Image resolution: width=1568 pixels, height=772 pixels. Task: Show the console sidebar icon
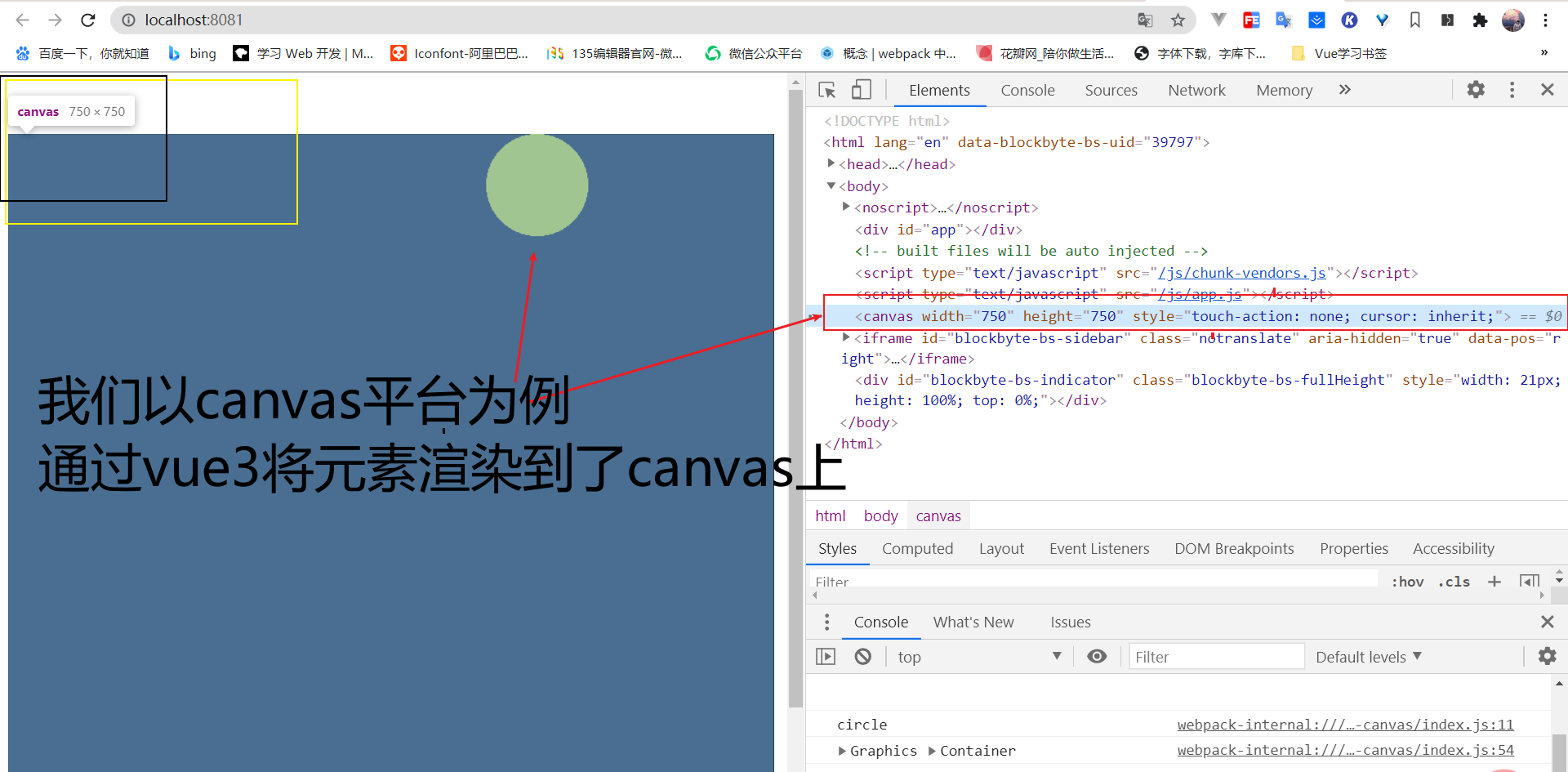pyautogui.click(x=826, y=656)
